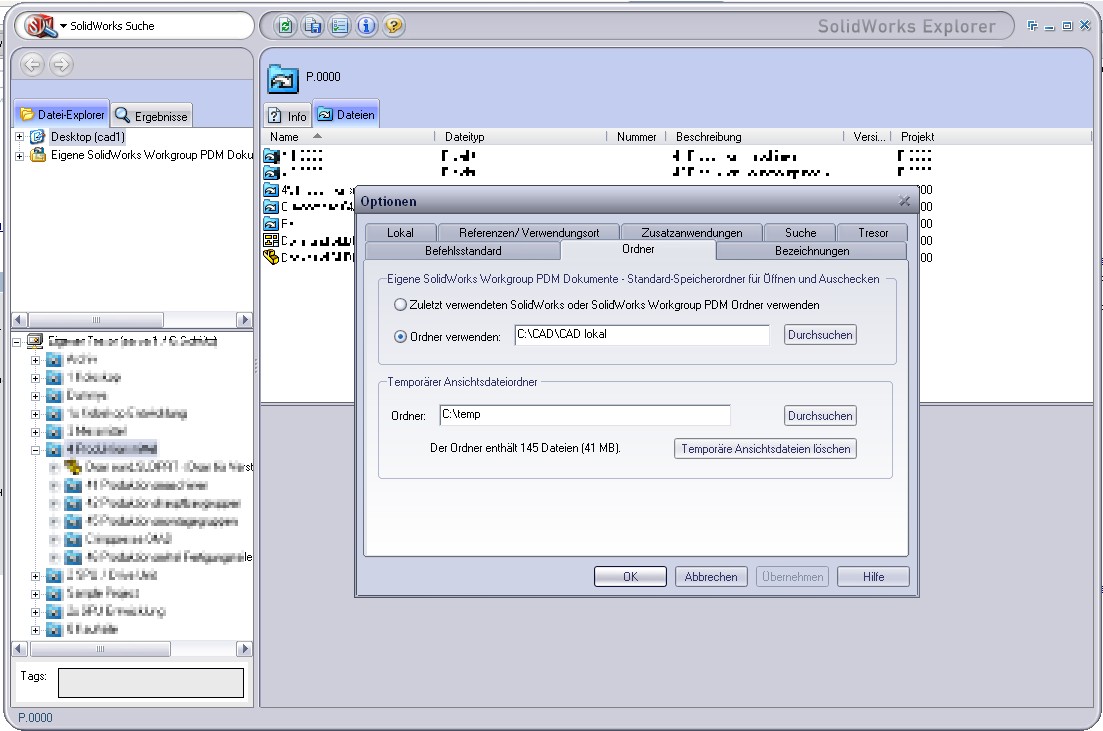Select the 'Ordner verwenden' radio button
The width and height of the screenshot is (1103, 731).
coord(400,337)
